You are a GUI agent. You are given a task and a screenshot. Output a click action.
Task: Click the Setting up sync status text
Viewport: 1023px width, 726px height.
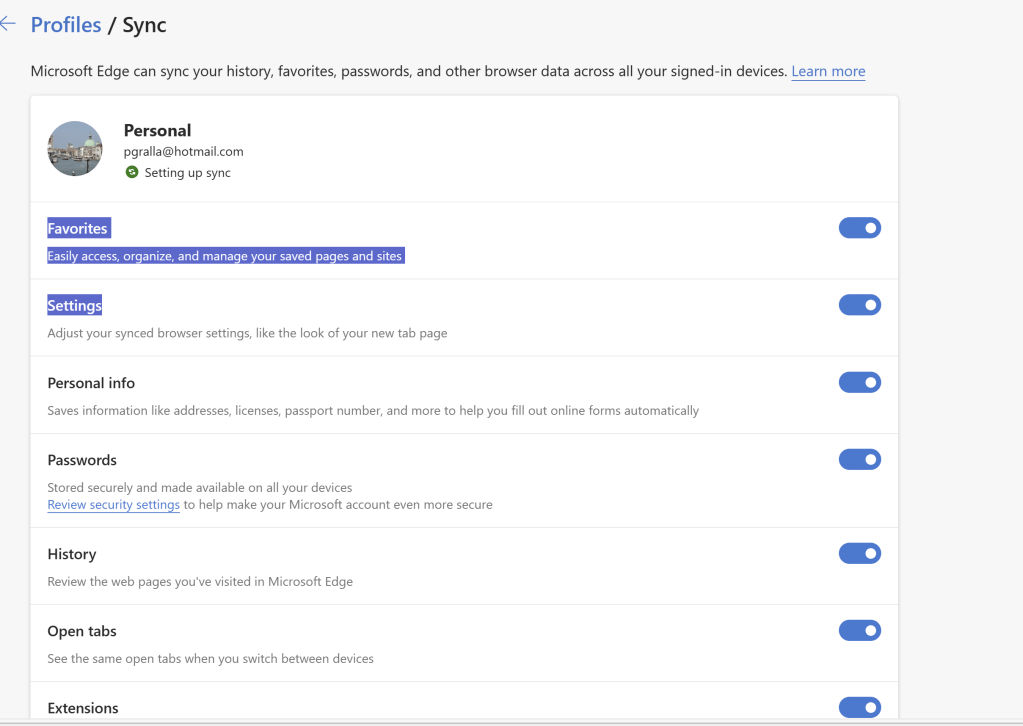(x=188, y=172)
